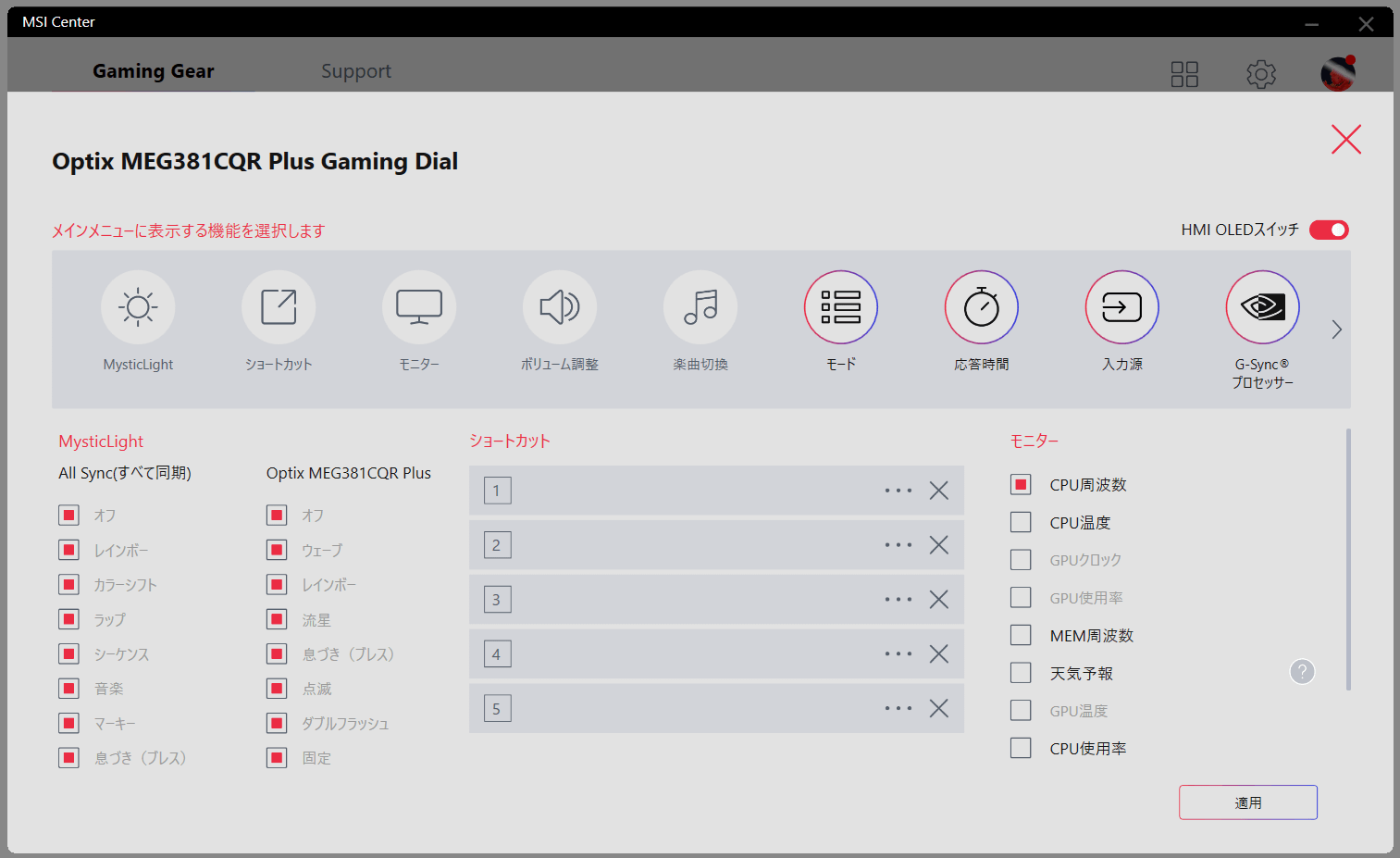Open options menu for shortcut 4
Image resolution: width=1400 pixels, height=858 pixels.
click(x=898, y=654)
